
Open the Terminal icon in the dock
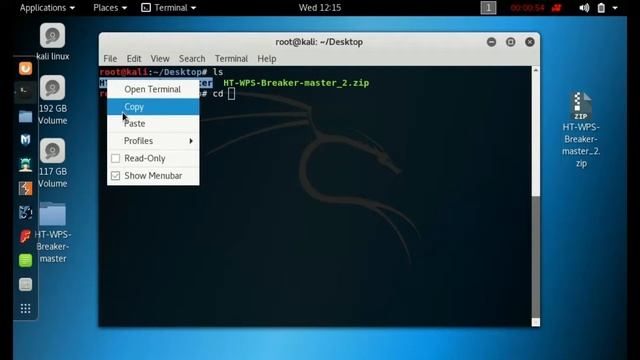25,91
